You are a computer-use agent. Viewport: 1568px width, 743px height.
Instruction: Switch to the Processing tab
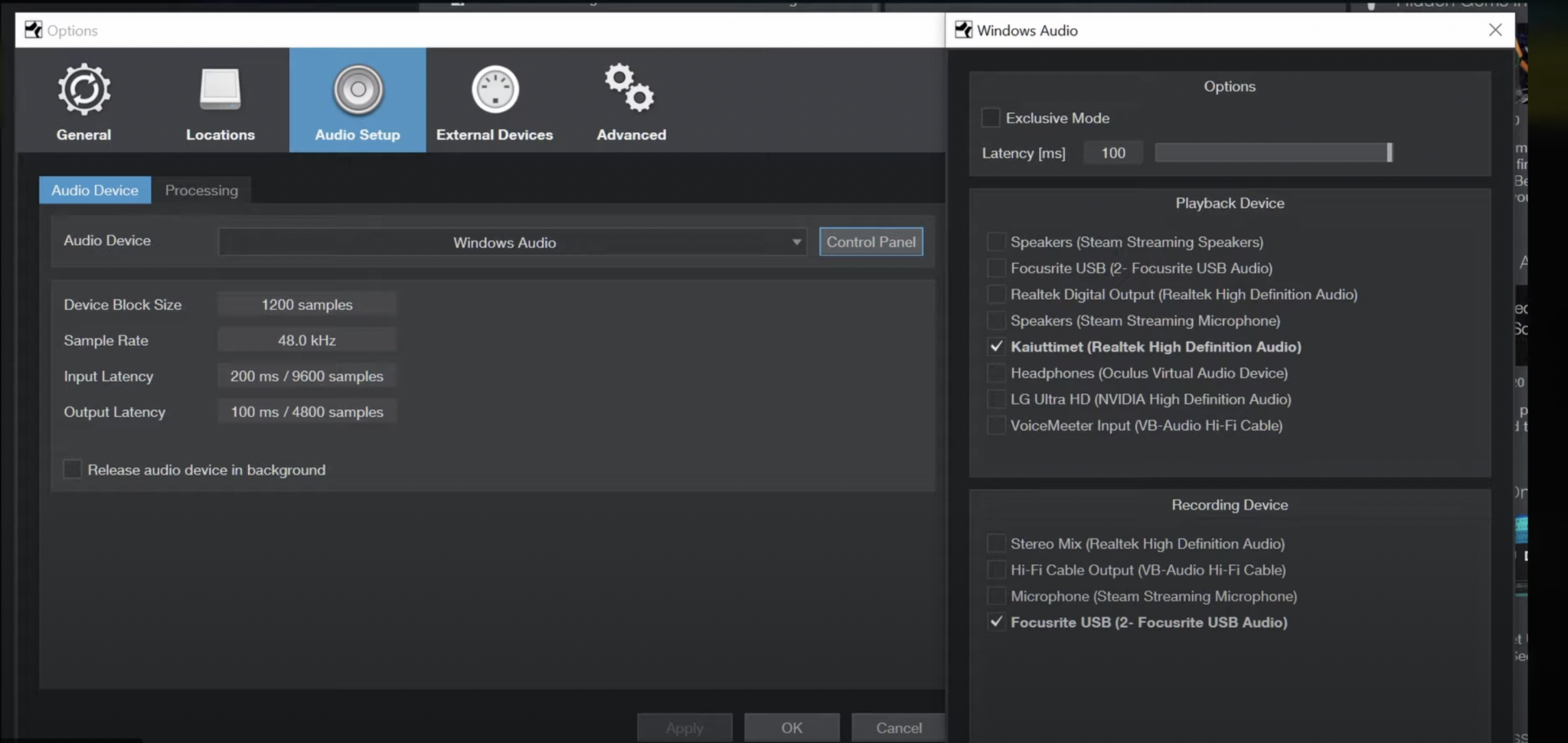coord(201,191)
